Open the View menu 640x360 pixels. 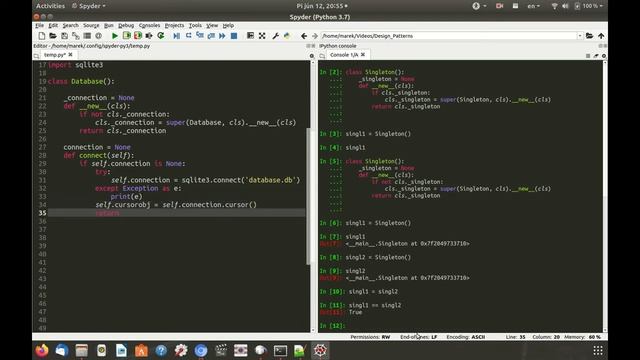212,25
